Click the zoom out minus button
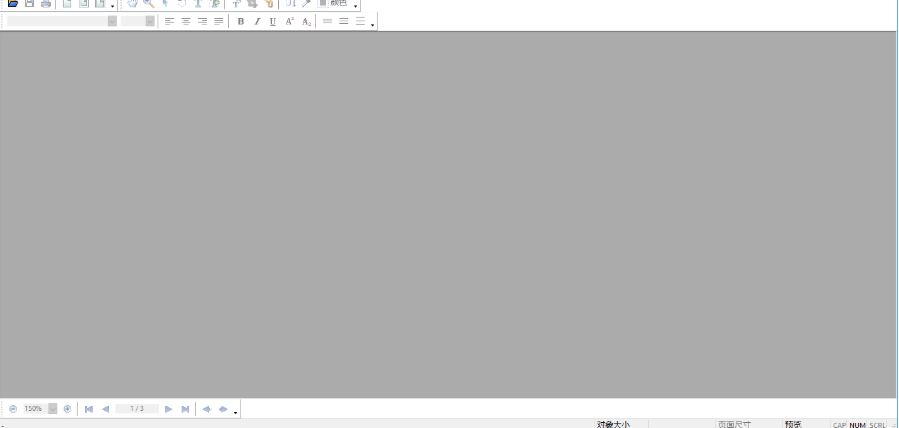The image size is (899, 428). (x=13, y=409)
